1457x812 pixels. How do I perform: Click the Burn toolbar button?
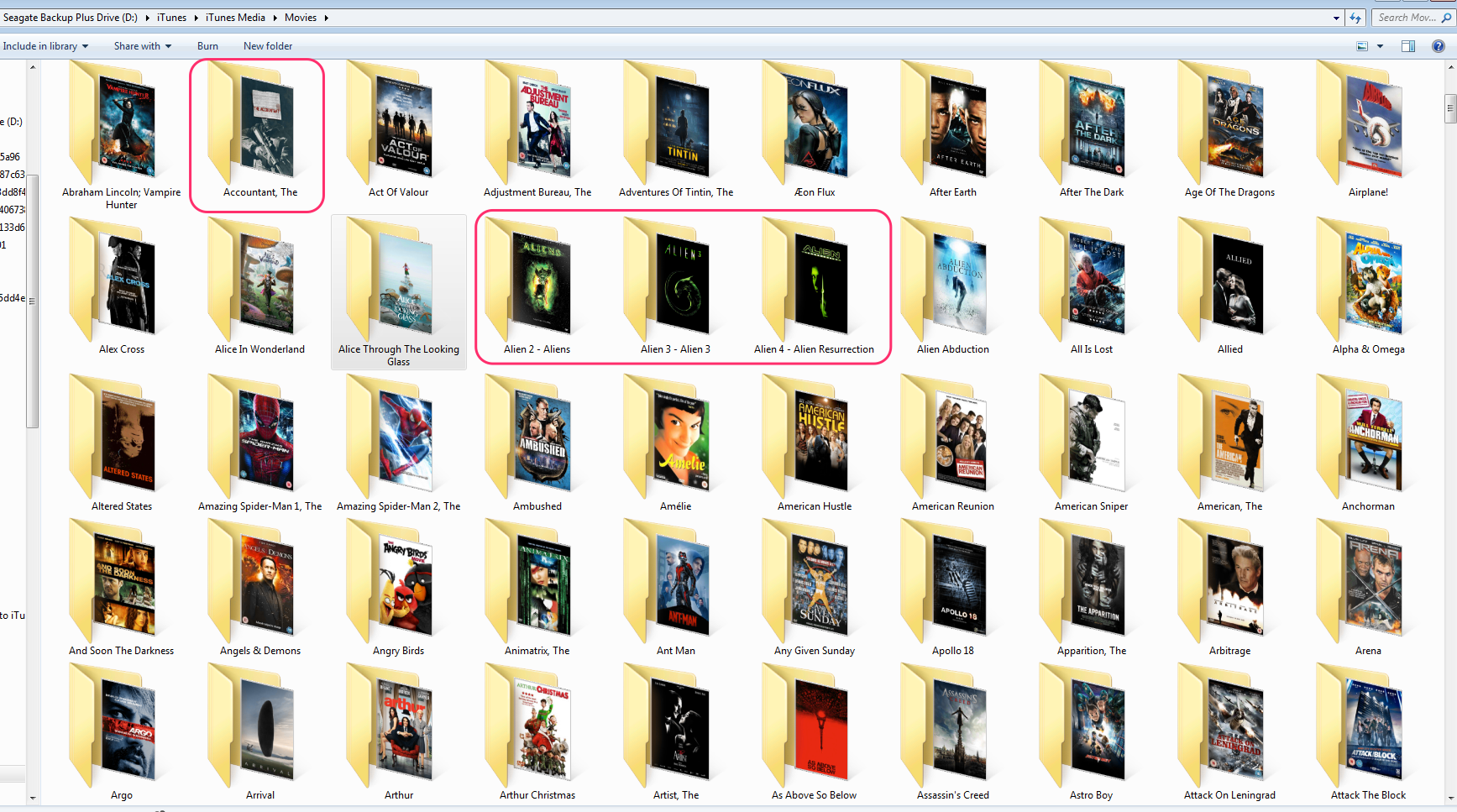point(207,46)
